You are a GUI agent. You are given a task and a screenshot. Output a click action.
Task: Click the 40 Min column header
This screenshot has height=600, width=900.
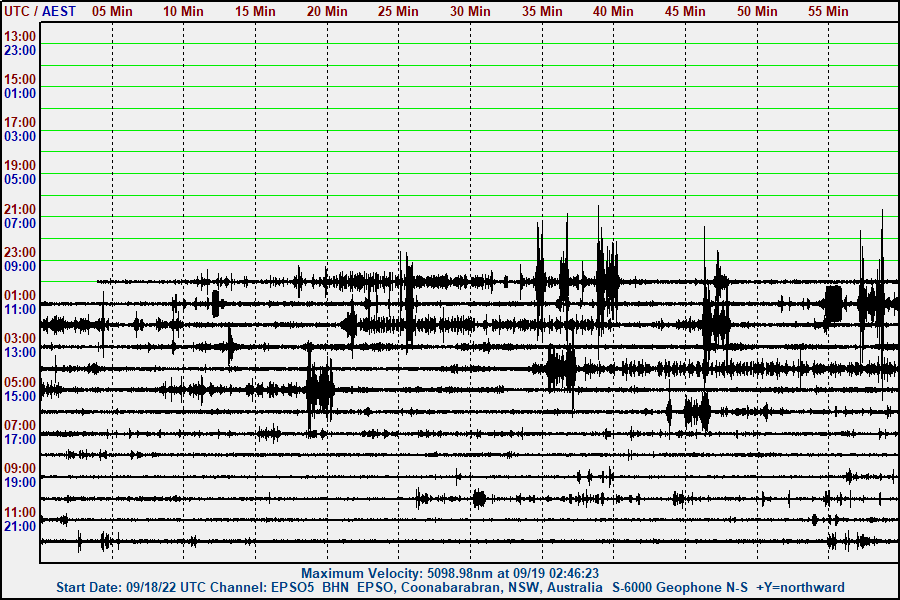click(x=613, y=11)
